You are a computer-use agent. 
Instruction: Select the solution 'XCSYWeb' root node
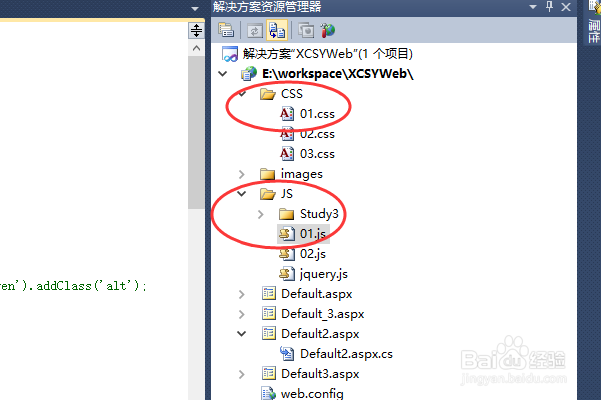[x=327, y=54]
